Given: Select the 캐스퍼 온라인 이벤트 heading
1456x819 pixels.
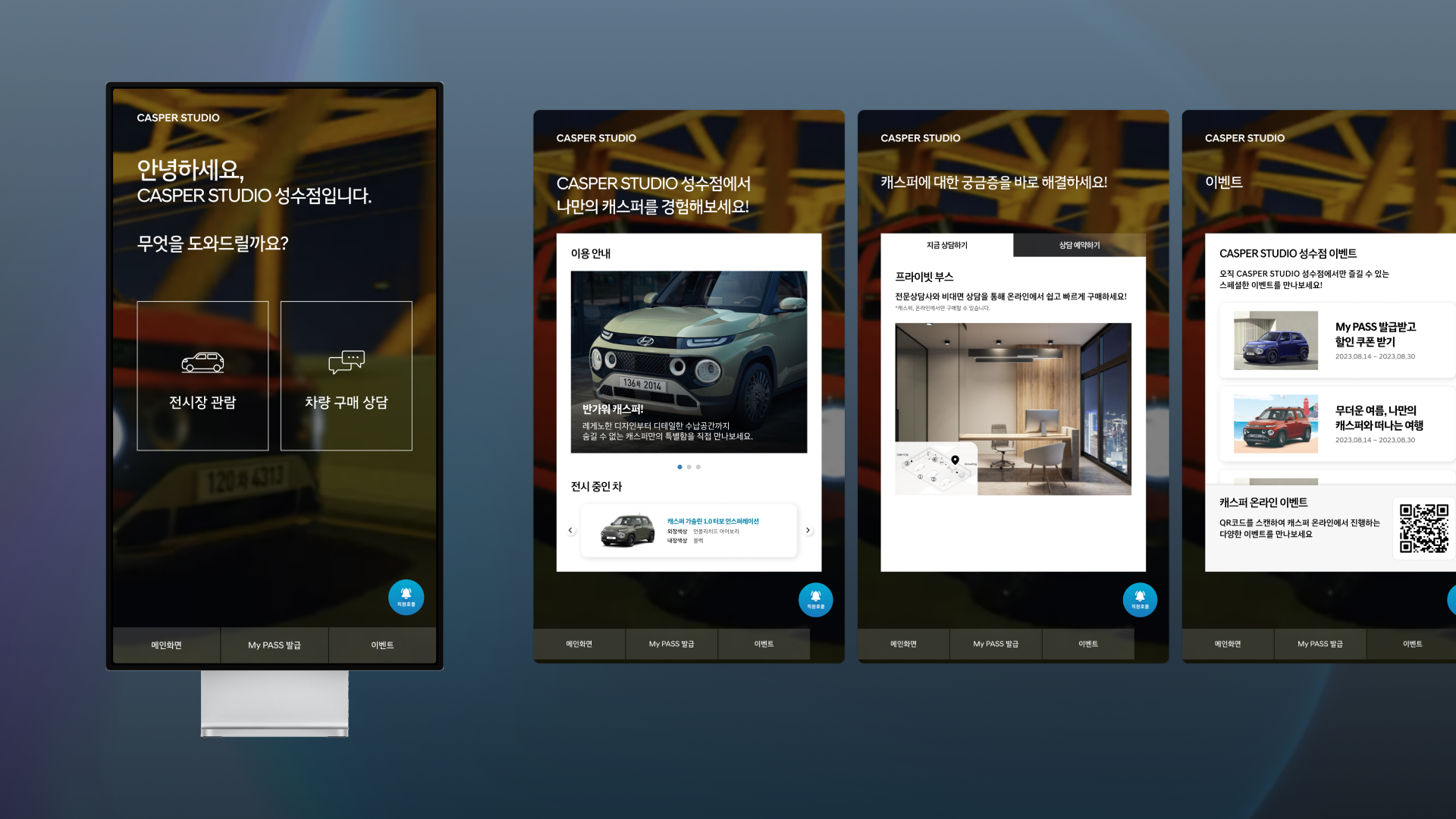Looking at the screenshot, I should coord(1263,502).
